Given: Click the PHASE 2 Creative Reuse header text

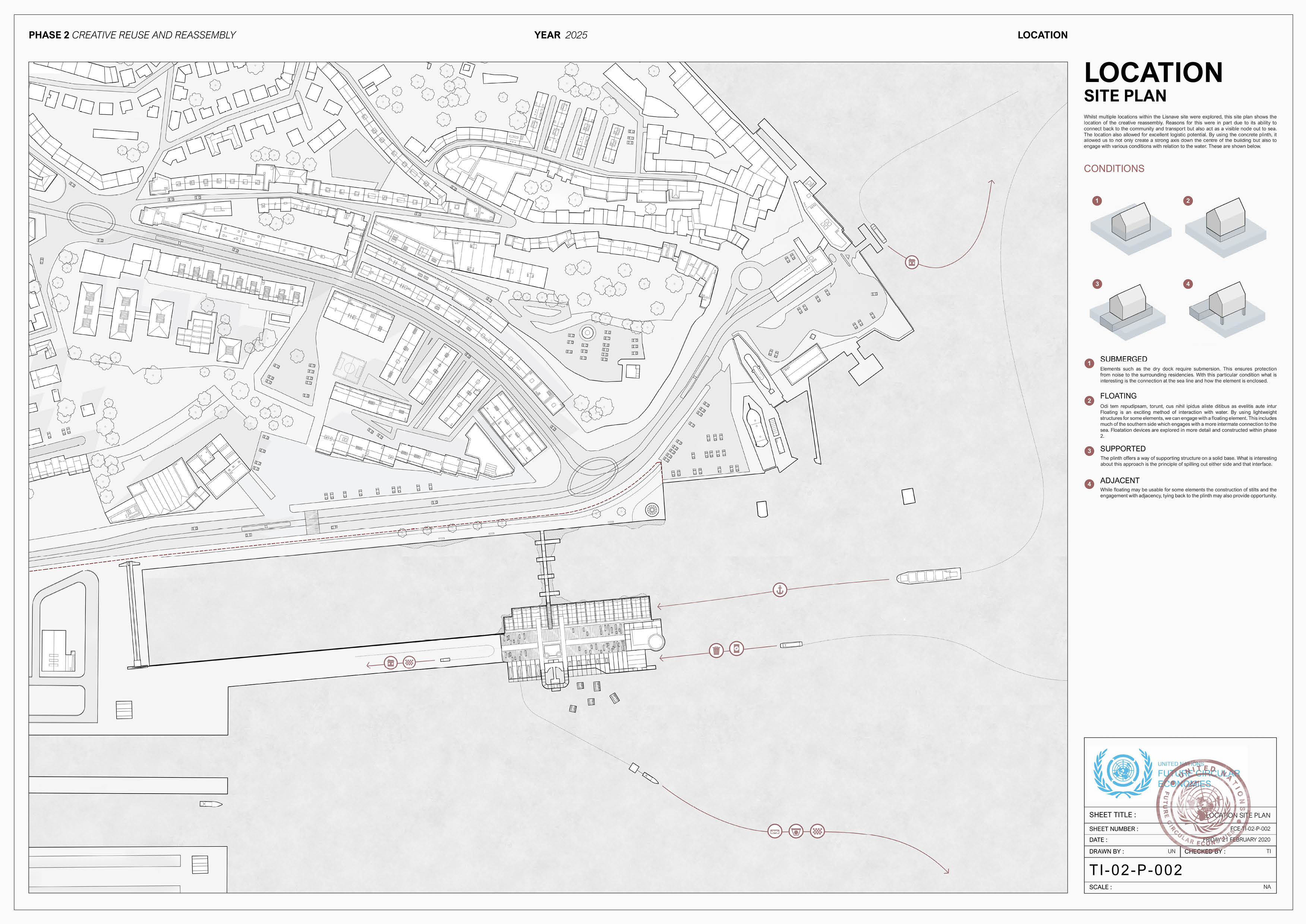Looking at the screenshot, I should pyautogui.click(x=132, y=35).
